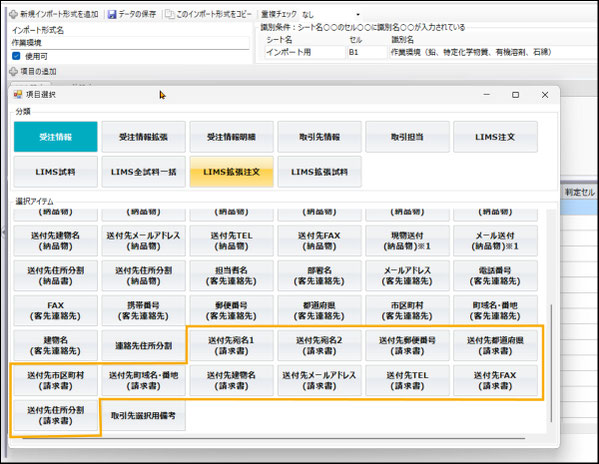Viewport: 599px width, 464px height.
Task: Choose 送付先宛名2(請求書) item
Action: pos(319,345)
